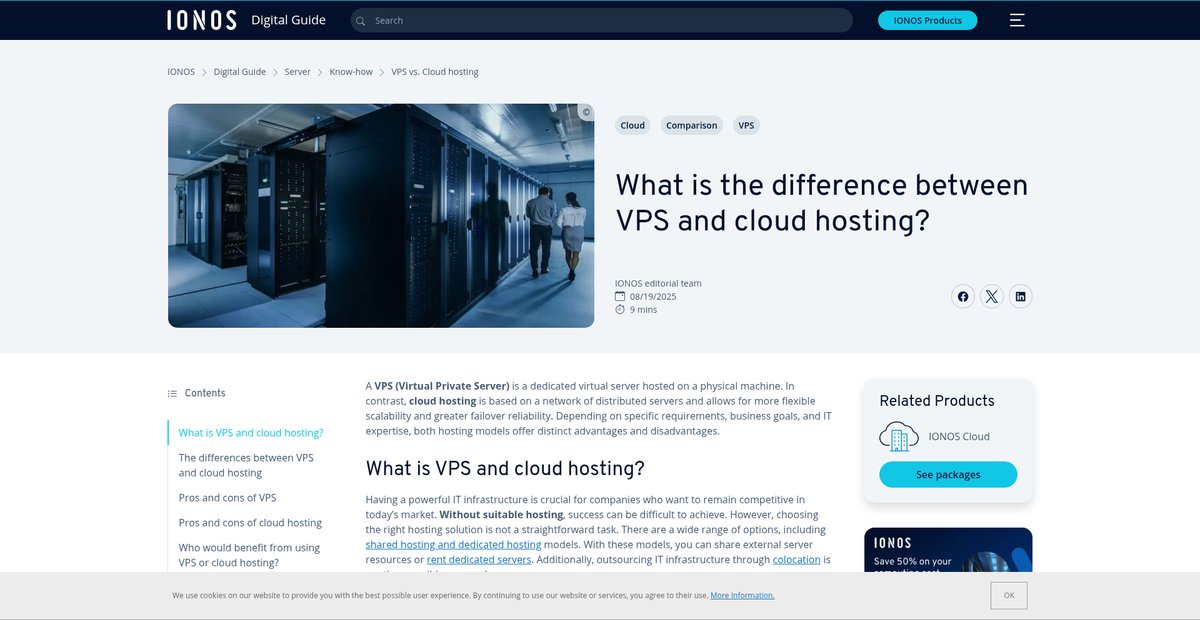Accept cookies with OK button
1200x620 pixels.
click(1009, 595)
